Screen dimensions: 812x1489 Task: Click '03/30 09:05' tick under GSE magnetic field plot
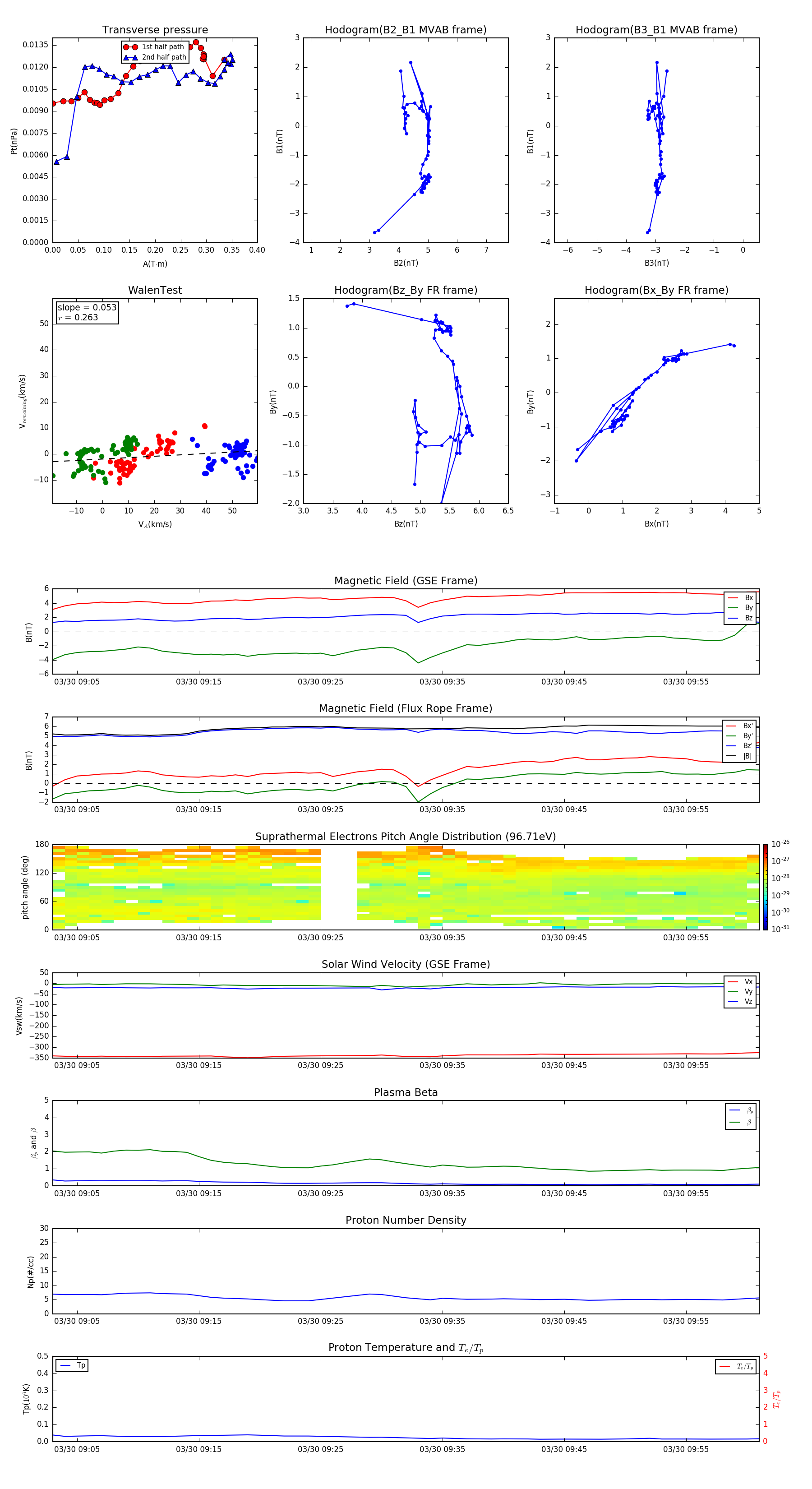point(77,682)
